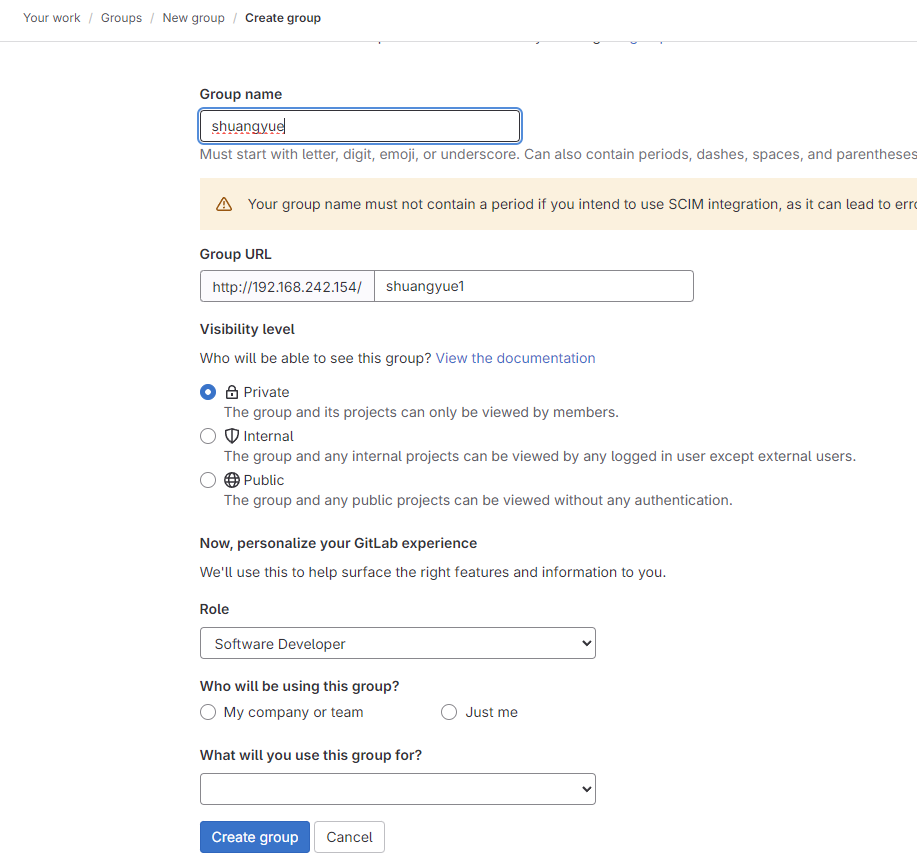
Task: Click 'Who will be able to see this group?' text
Action: [315, 358]
